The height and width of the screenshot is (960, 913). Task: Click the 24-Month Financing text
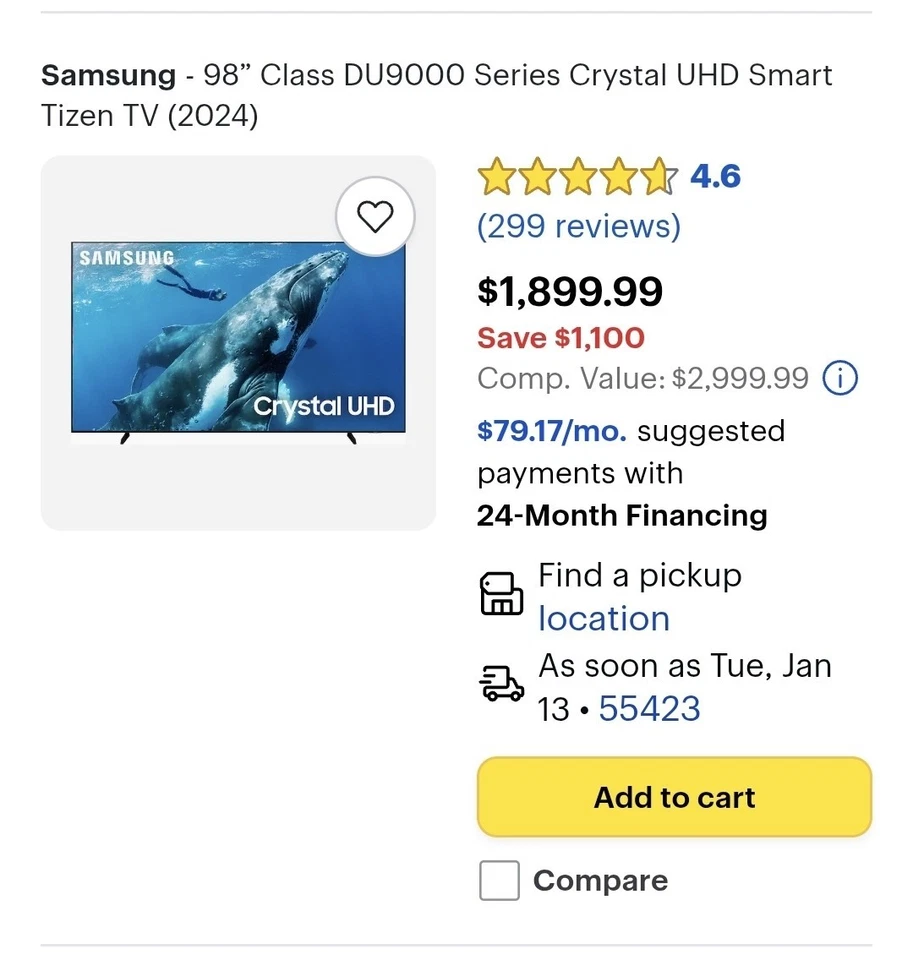[622, 515]
